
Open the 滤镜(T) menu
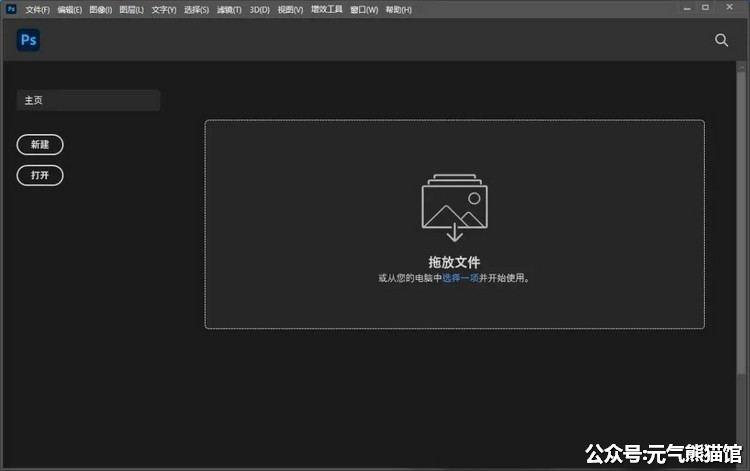[229, 9]
